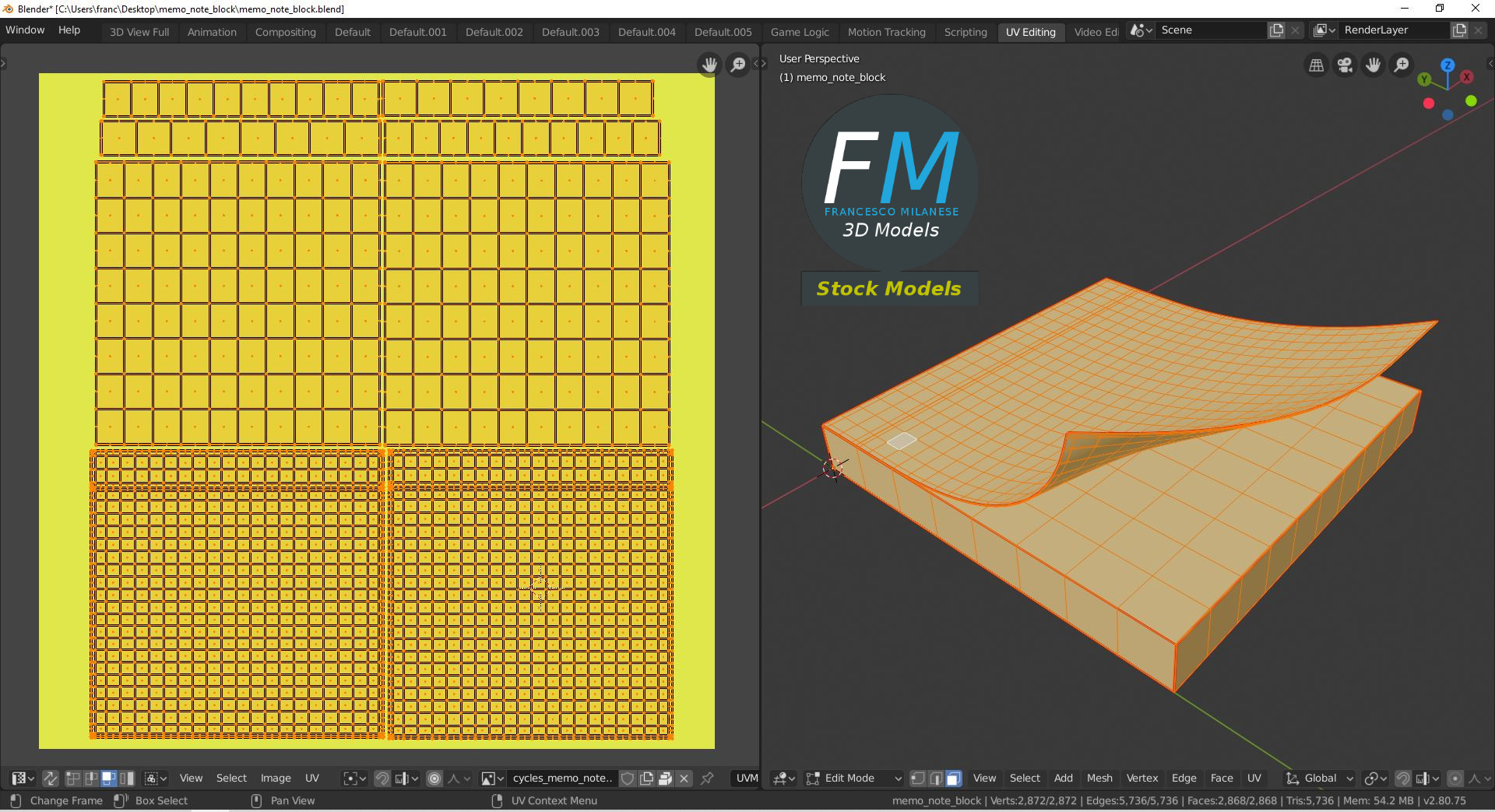Open the 3D viewport editor type dropdown

point(783,778)
